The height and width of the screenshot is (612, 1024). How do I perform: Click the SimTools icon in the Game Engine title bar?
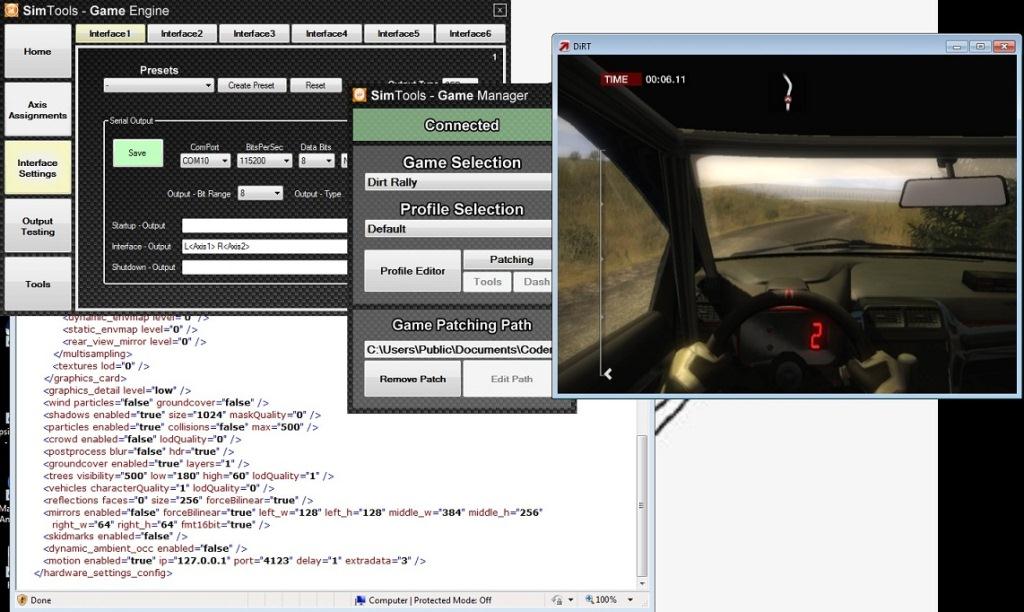[12, 10]
